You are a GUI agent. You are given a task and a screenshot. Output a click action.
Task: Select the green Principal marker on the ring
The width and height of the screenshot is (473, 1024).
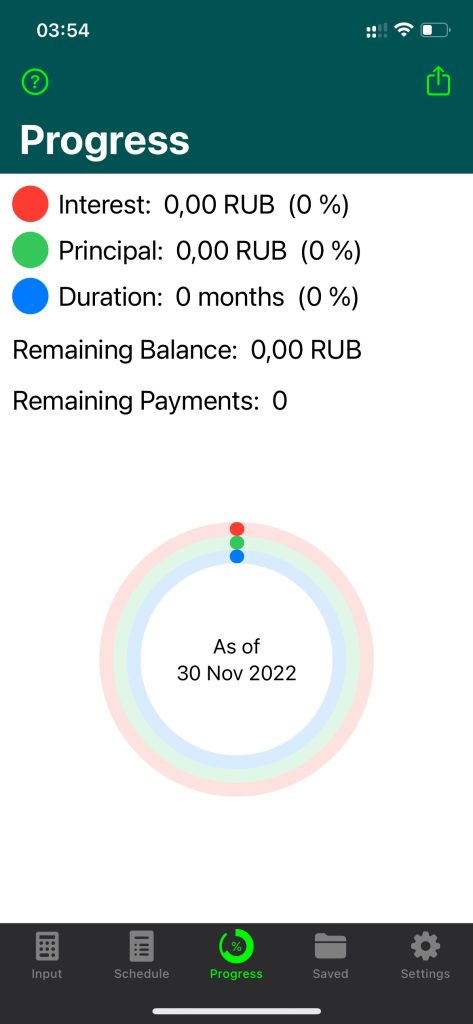(237, 543)
